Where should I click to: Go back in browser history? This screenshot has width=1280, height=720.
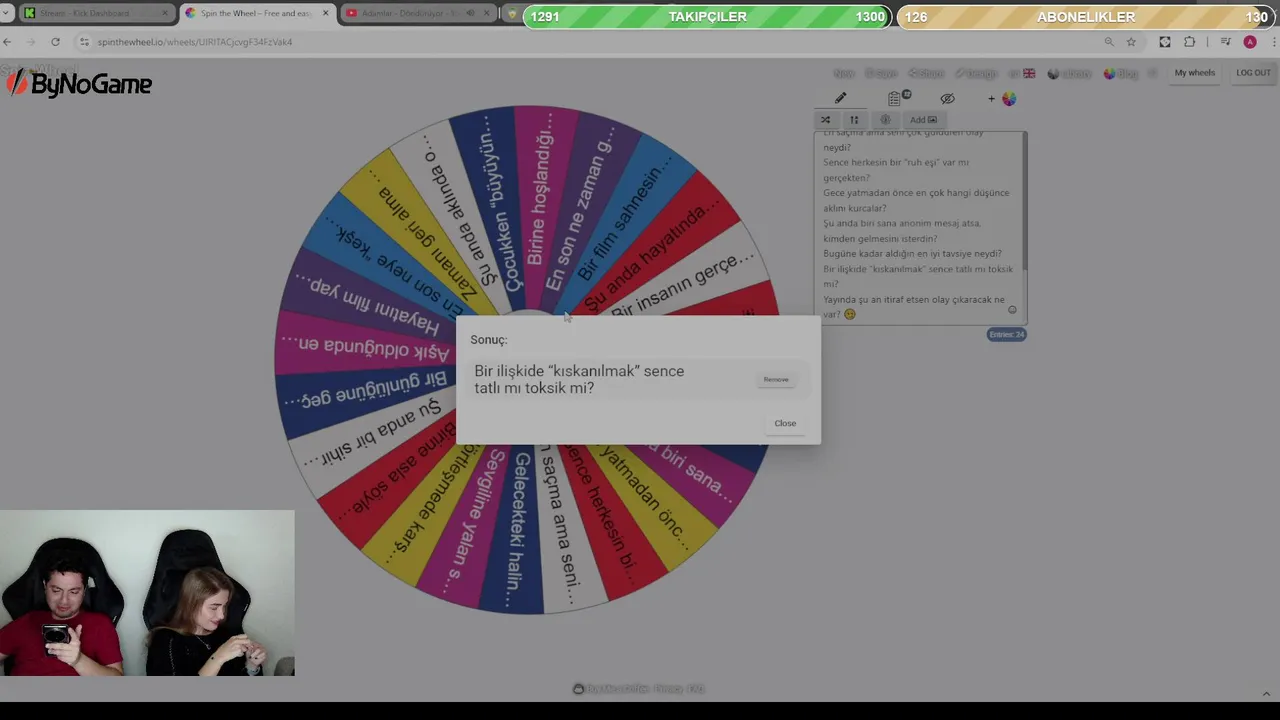coord(7,42)
